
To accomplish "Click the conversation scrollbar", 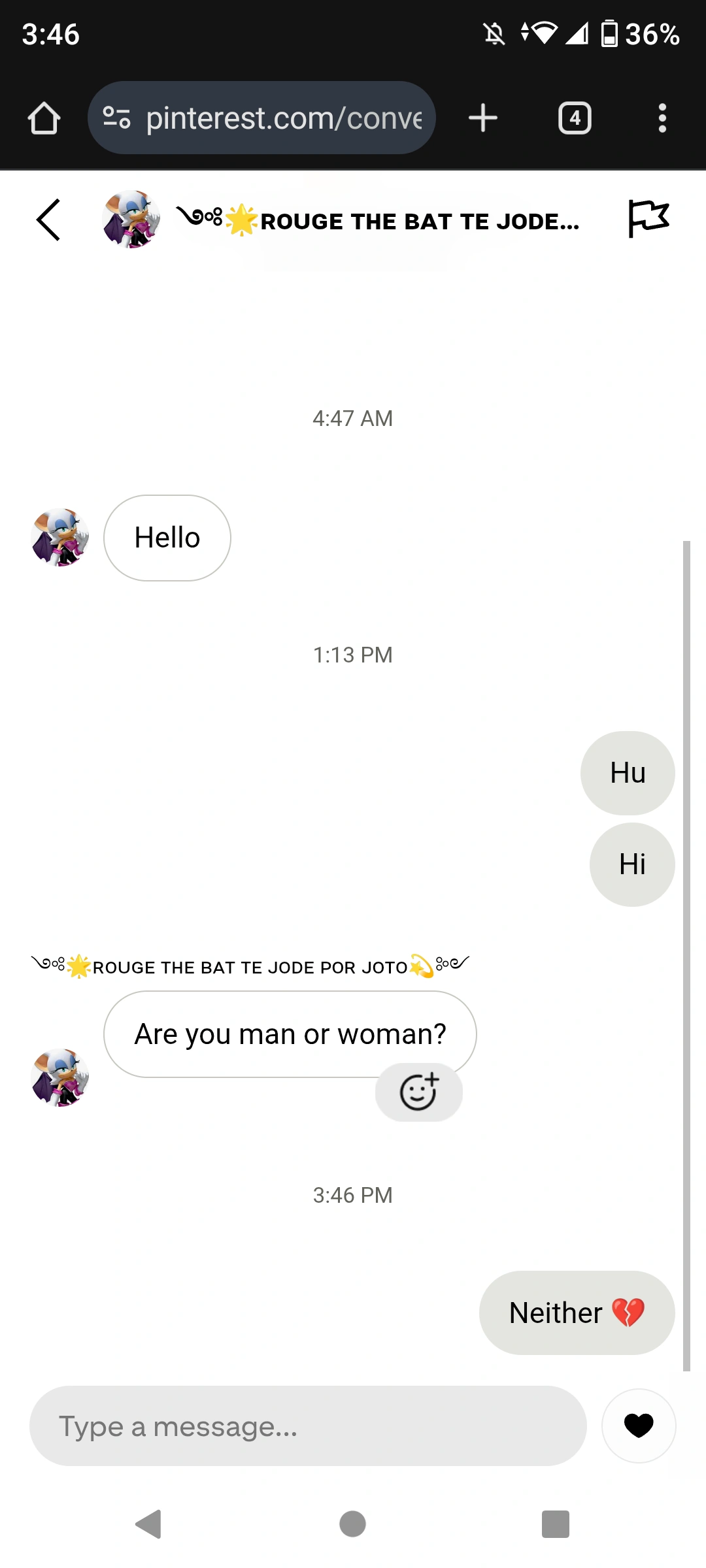I will (x=686, y=954).
